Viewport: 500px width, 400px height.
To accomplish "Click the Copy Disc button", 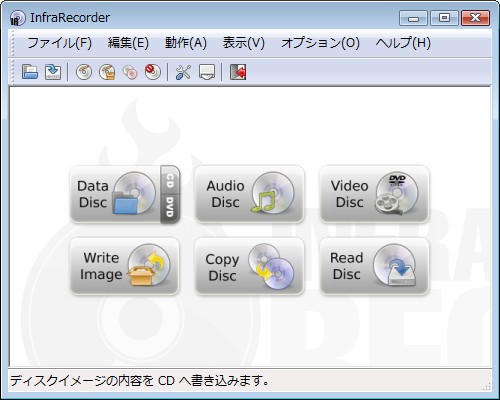I will pos(249,266).
